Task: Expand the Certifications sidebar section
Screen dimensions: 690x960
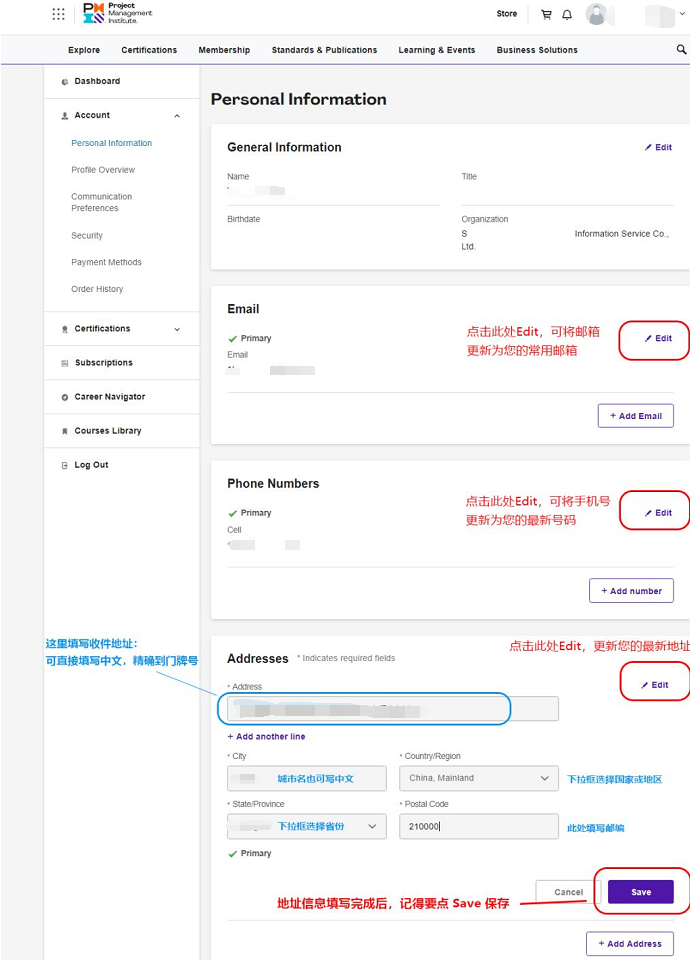Action: (x=177, y=329)
